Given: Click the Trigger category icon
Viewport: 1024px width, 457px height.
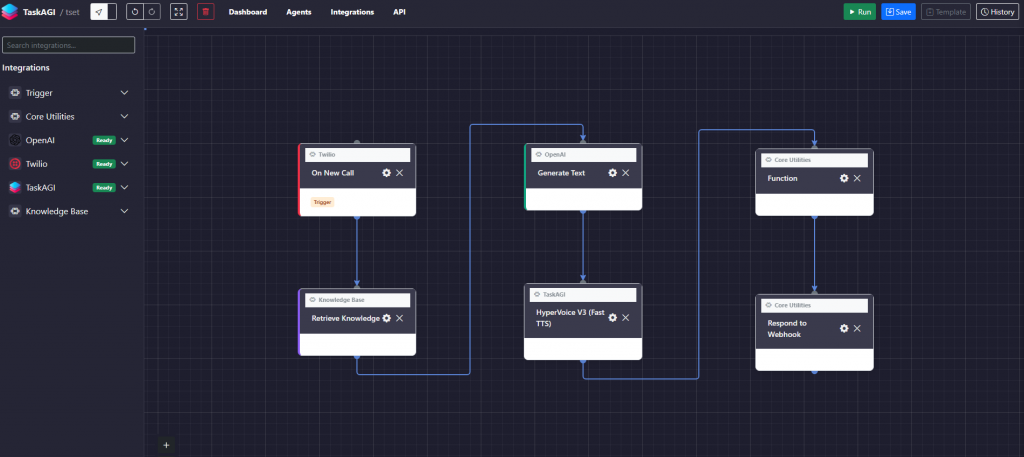Looking at the screenshot, I should click(15, 93).
